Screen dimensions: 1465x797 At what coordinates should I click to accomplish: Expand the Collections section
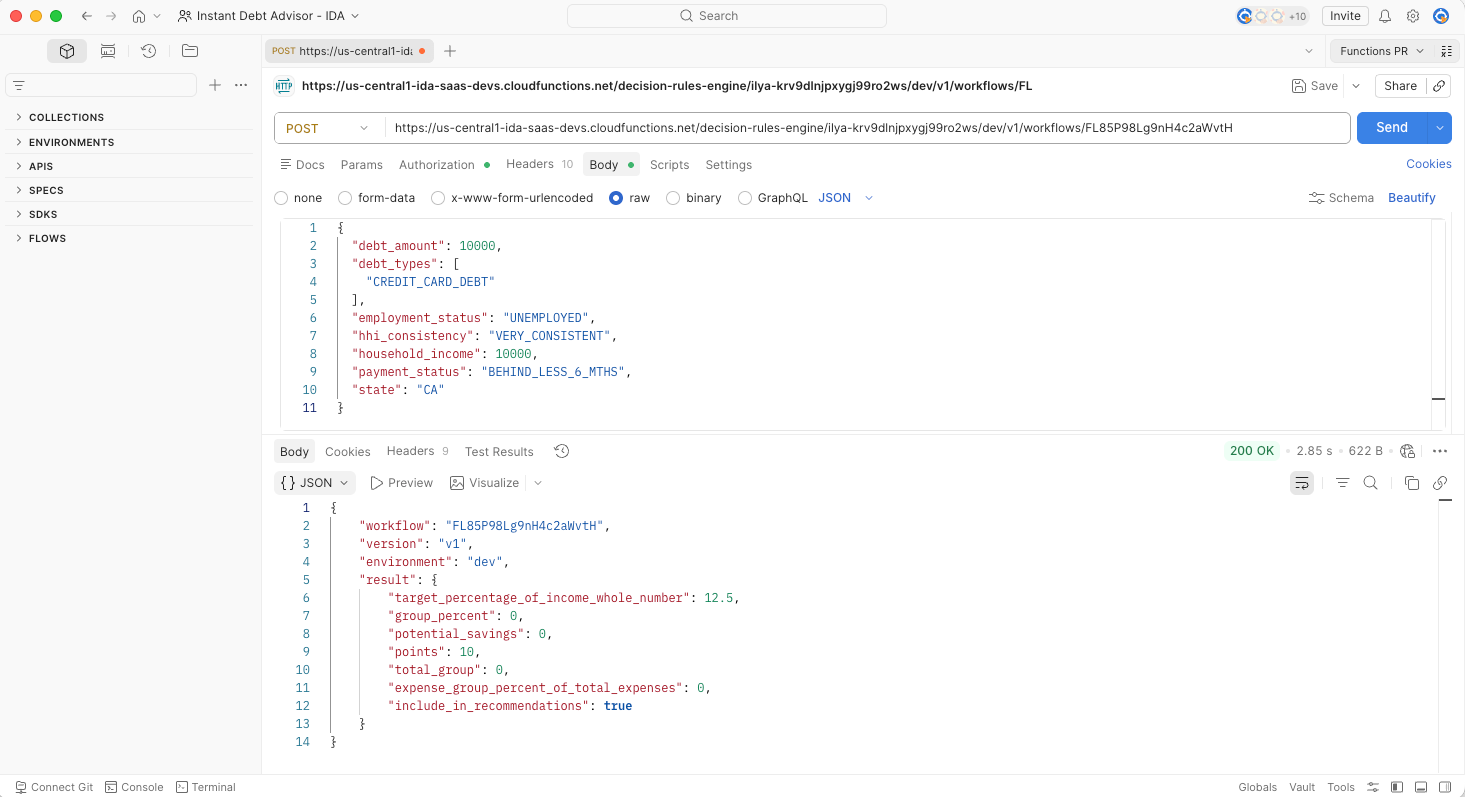click(66, 117)
